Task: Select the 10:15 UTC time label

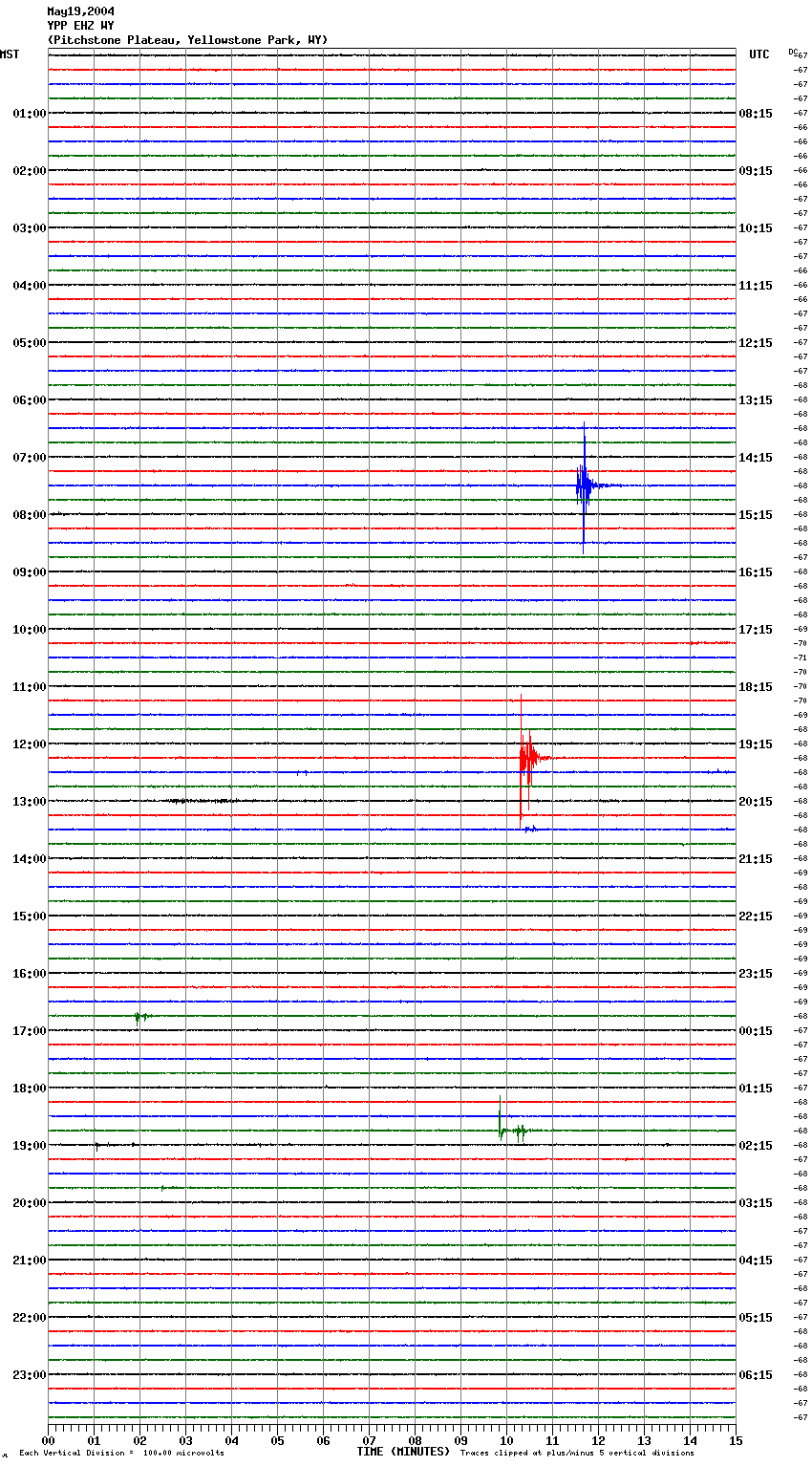Action: pos(756,228)
